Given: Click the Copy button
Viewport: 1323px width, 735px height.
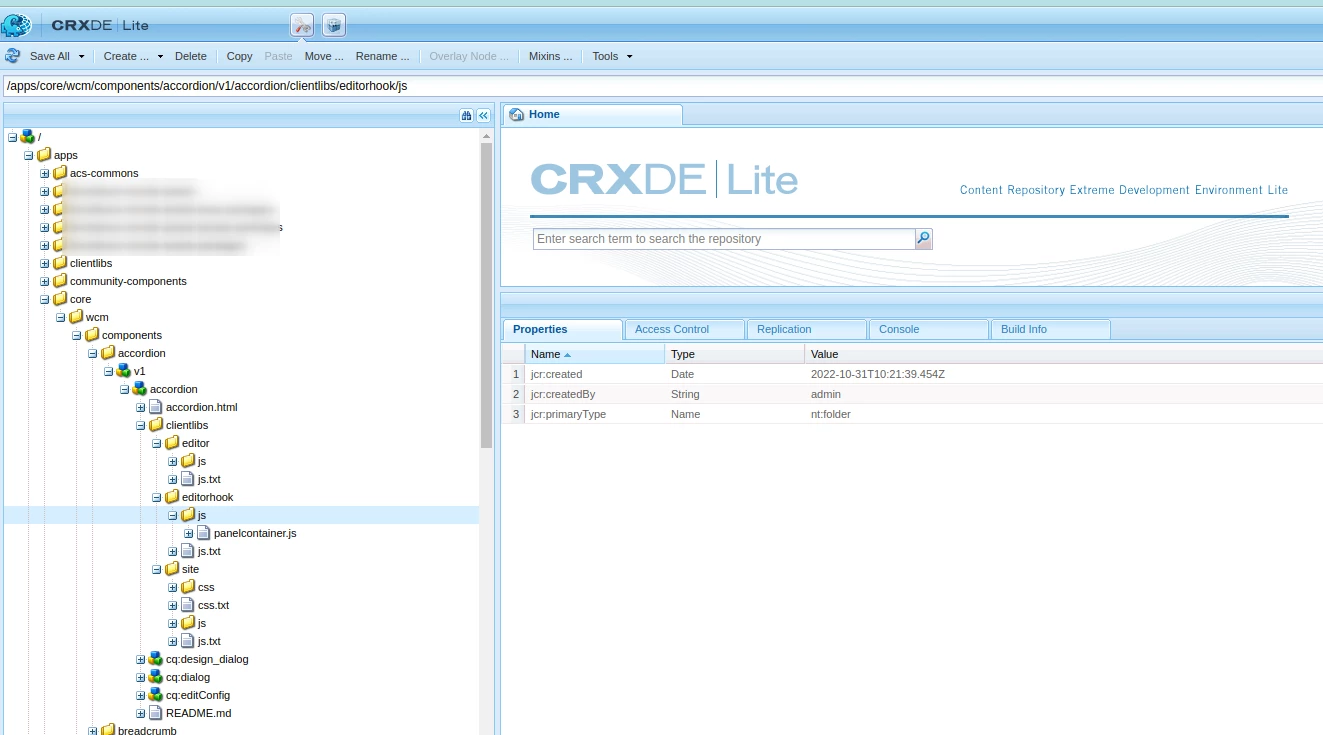Looking at the screenshot, I should tap(239, 56).
